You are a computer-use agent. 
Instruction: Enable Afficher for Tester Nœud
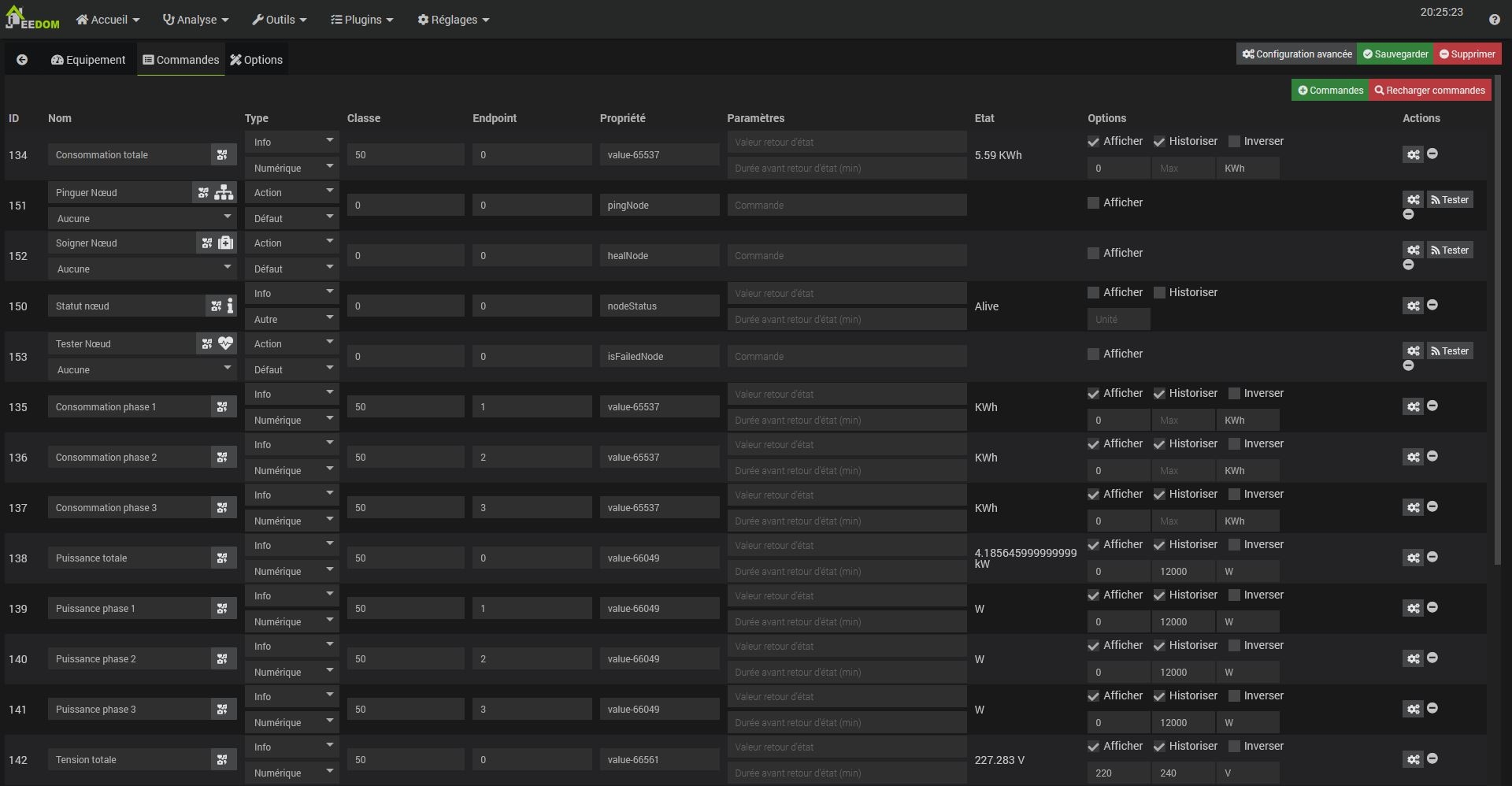click(x=1093, y=354)
